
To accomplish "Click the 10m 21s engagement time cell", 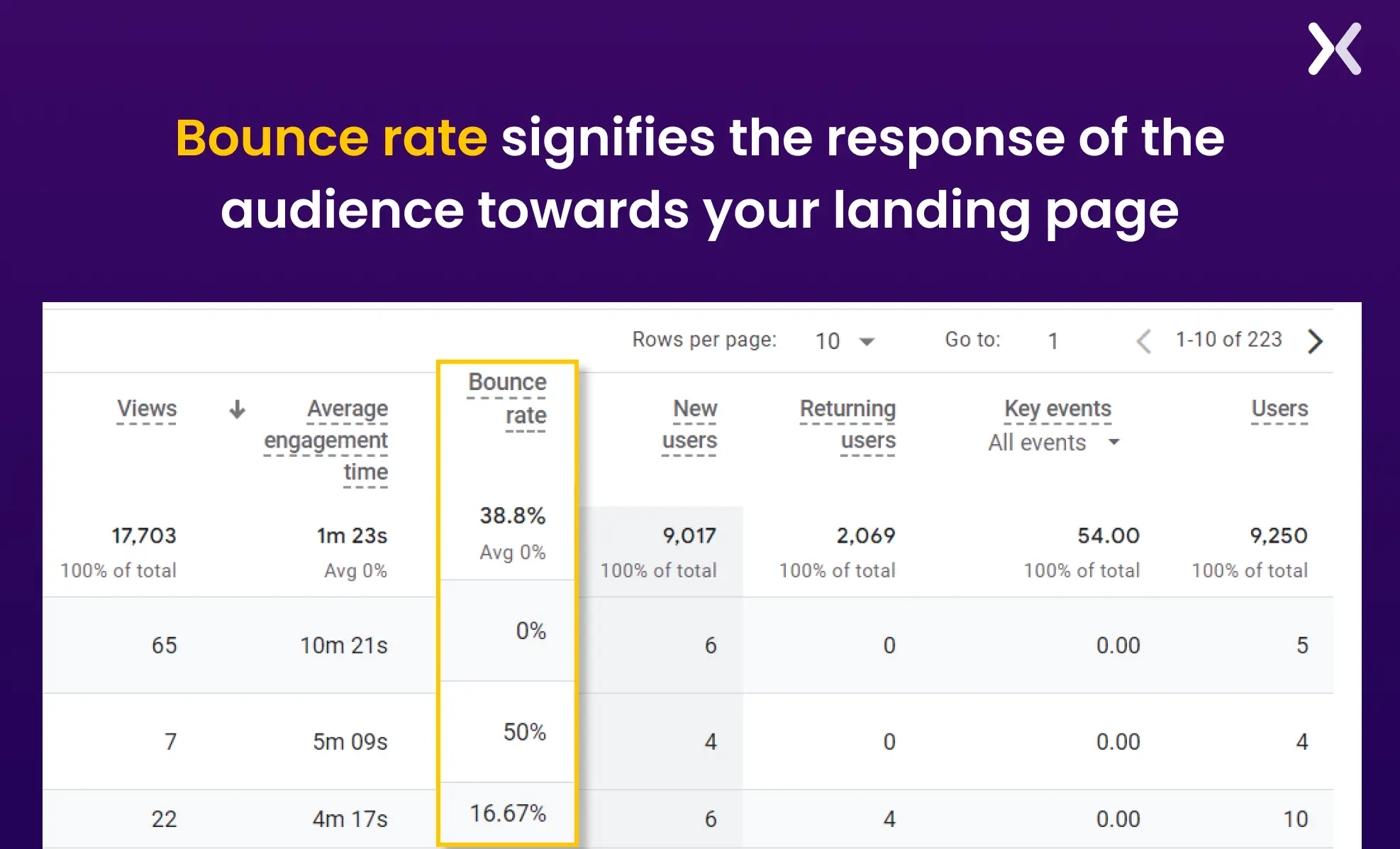I will coord(344,645).
